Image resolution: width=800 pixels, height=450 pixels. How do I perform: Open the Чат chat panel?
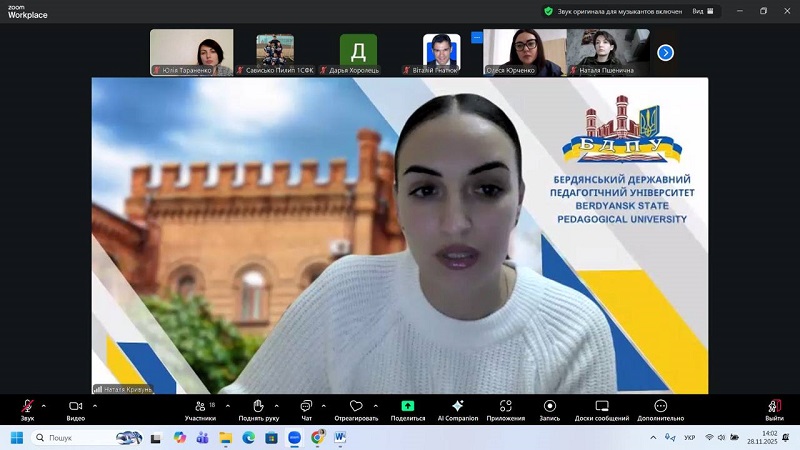(307, 408)
